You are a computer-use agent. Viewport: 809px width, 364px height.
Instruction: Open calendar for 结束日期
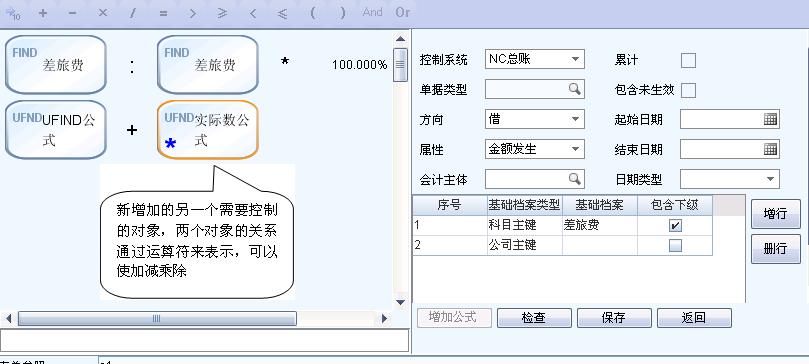click(x=770, y=149)
